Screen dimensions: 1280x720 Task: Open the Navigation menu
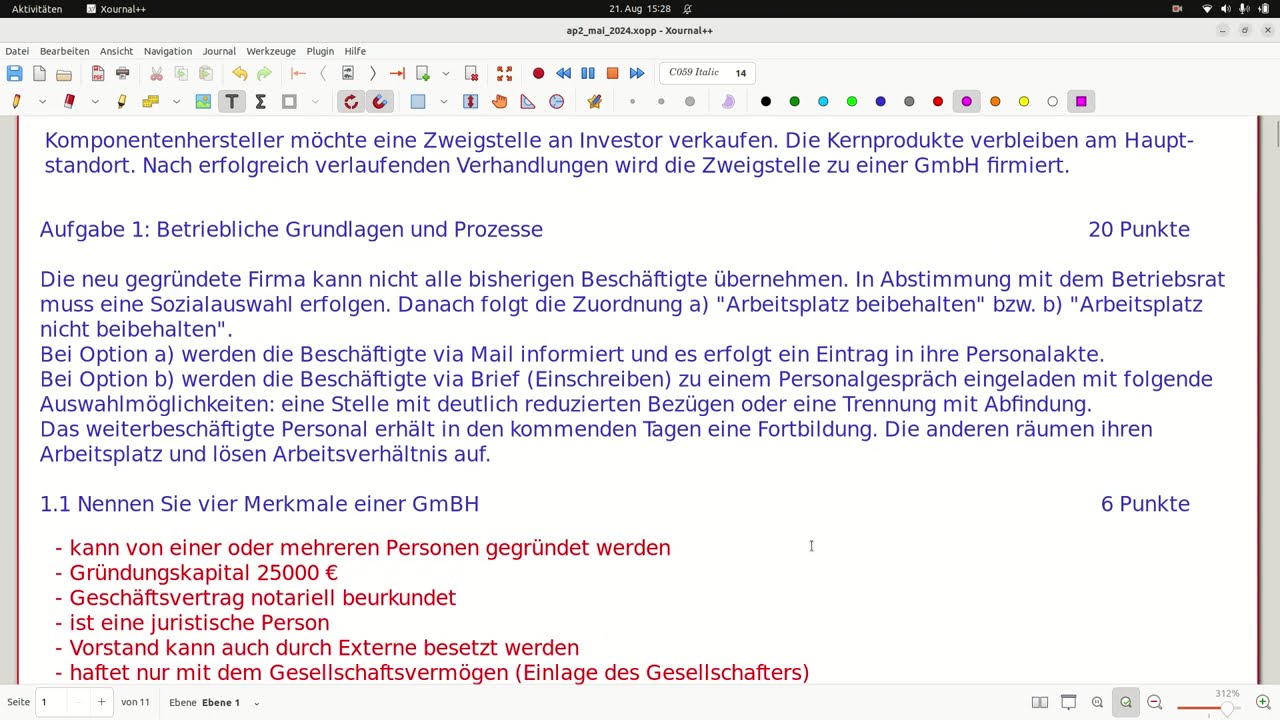point(167,51)
